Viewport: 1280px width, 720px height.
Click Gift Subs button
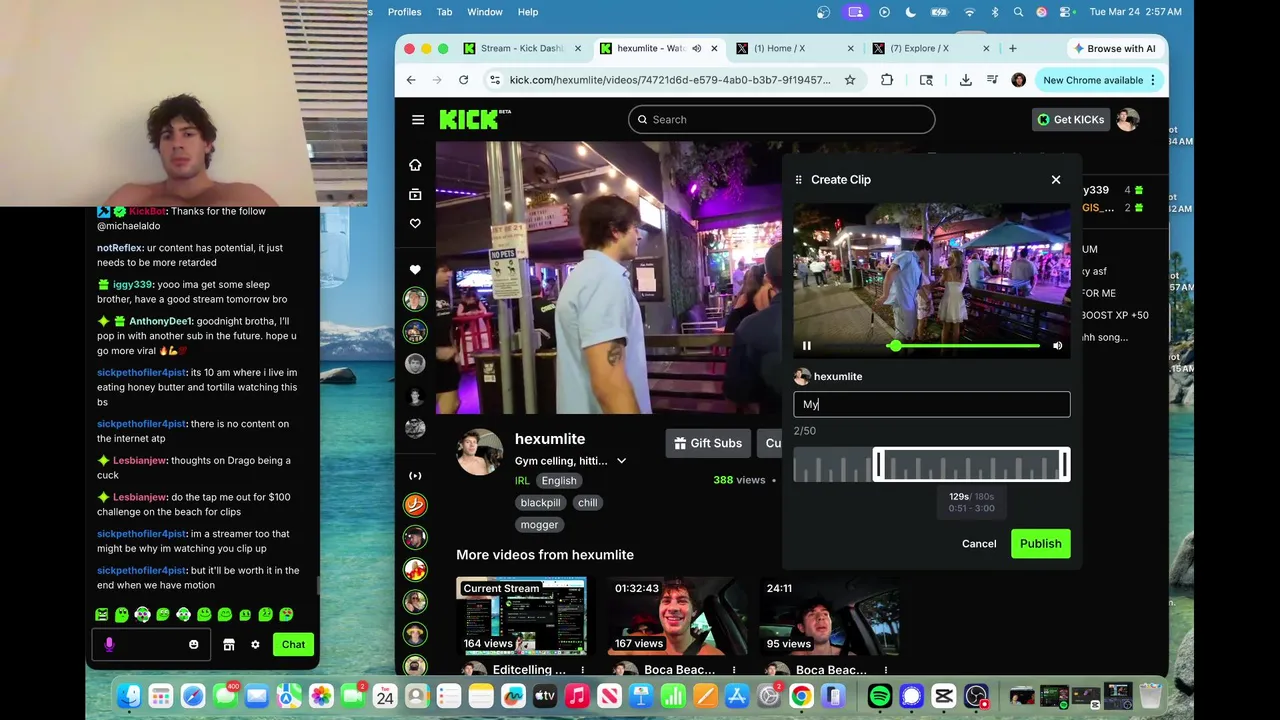pyautogui.click(x=708, y=443)
